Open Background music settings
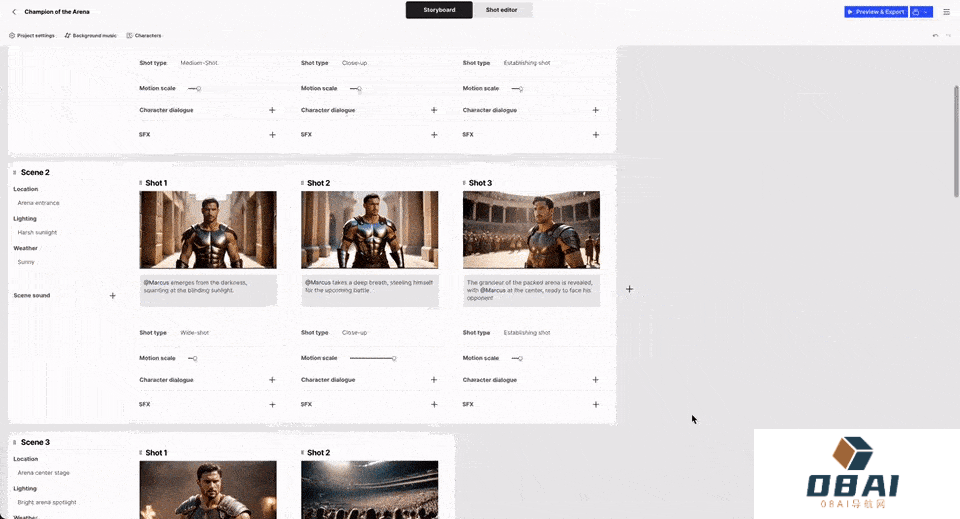 click(90, 35)
